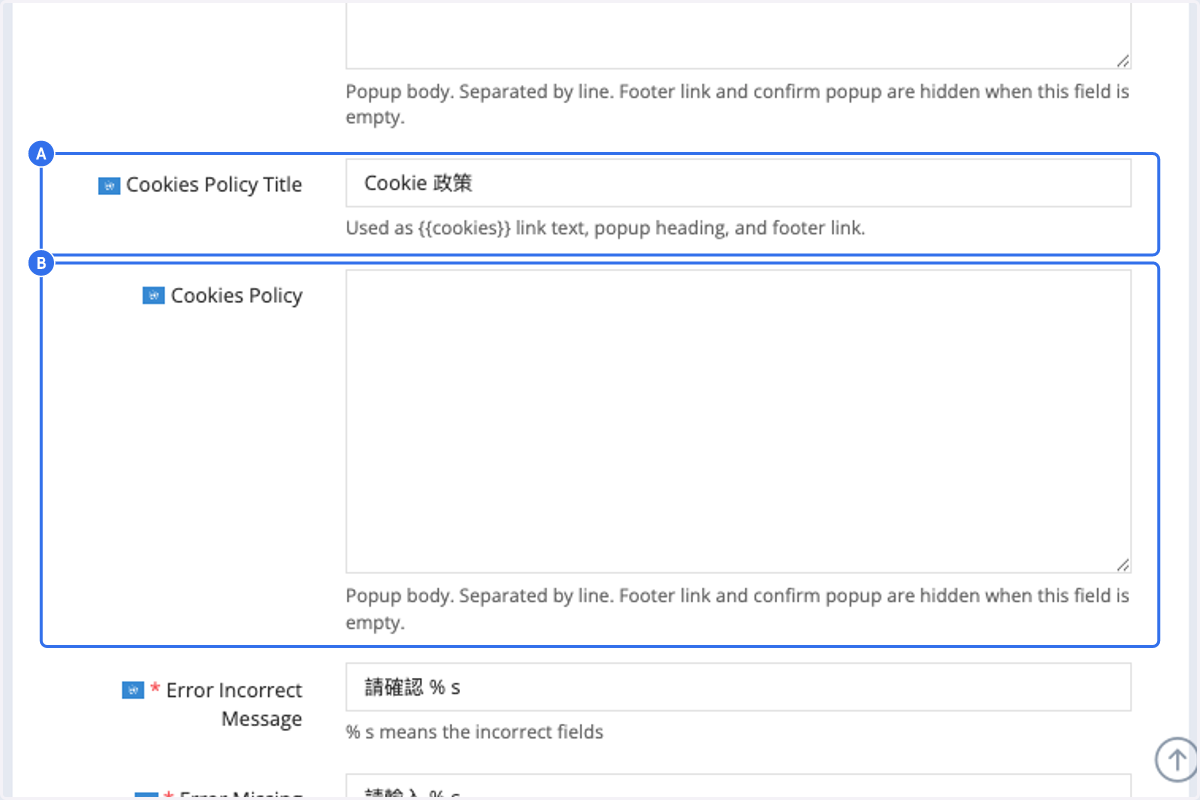
Task: Click the "Error Incorrect Message" field label
Action: click(234, 704)
